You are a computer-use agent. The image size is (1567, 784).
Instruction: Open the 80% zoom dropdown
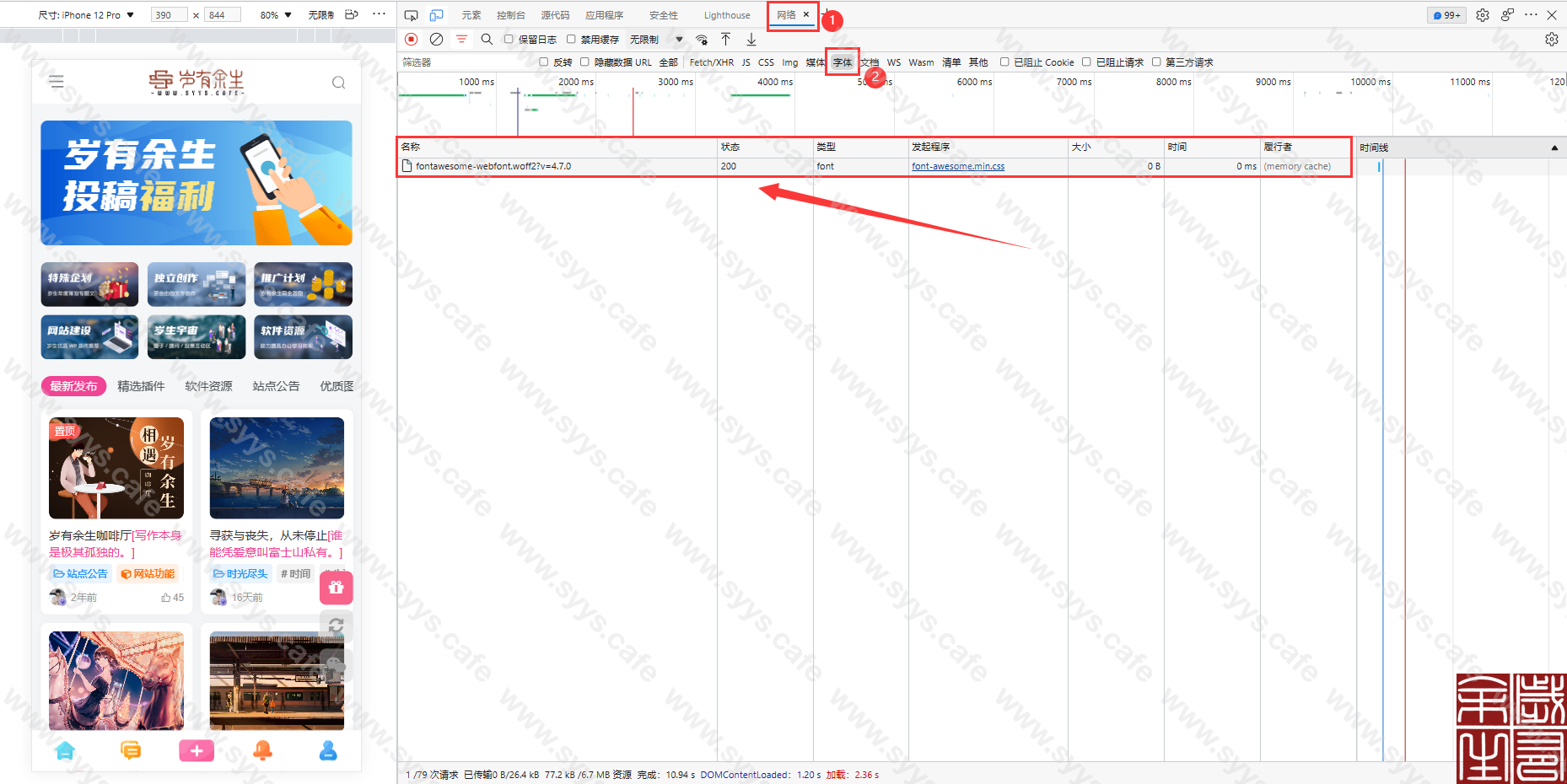[276, 15]
